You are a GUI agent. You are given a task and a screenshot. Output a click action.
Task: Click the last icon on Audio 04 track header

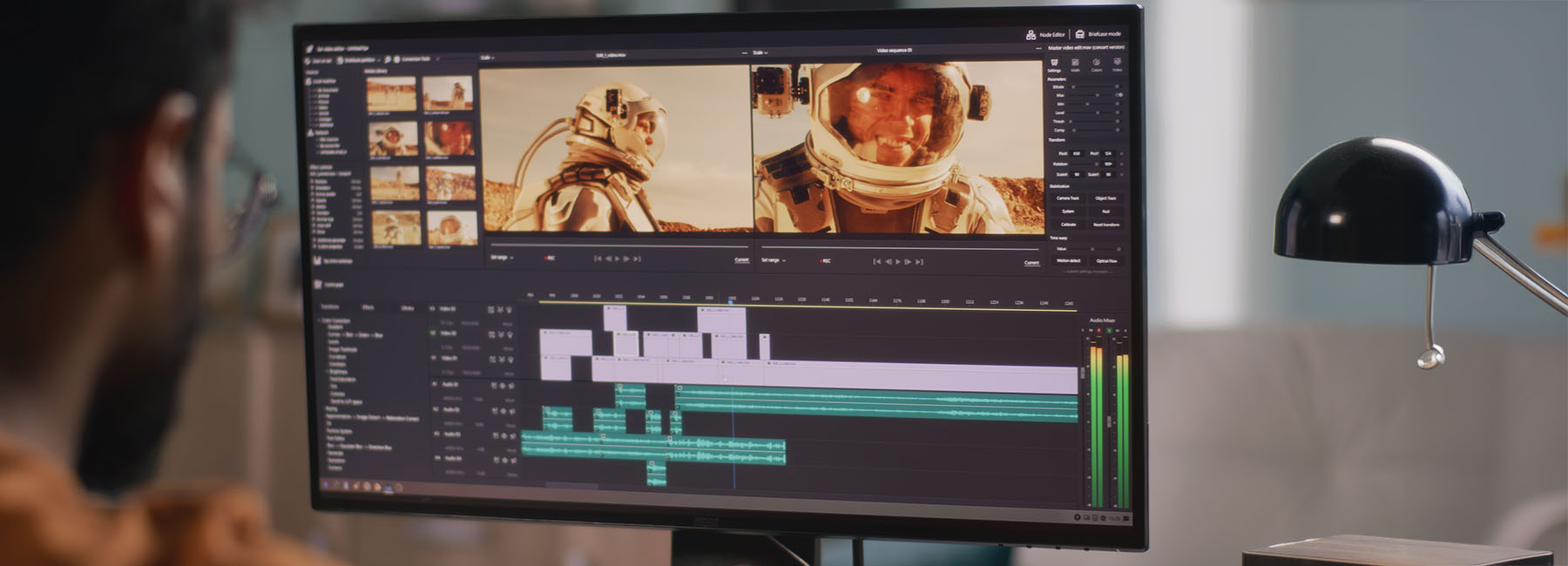coord(514,460)
